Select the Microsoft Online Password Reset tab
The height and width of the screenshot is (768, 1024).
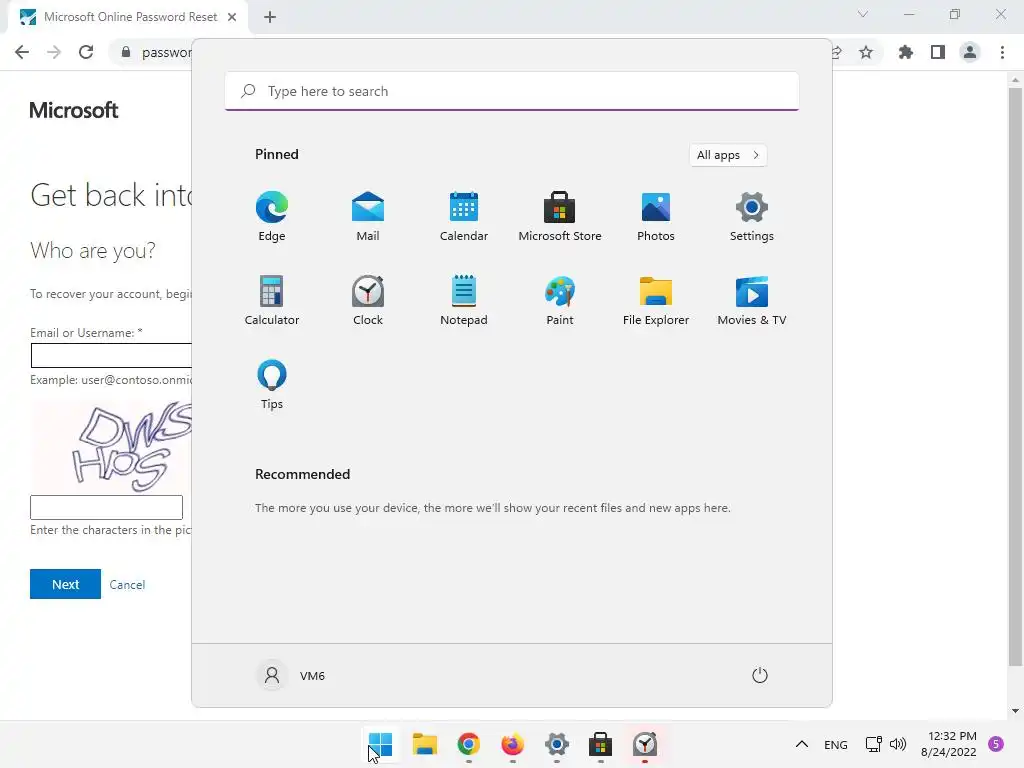click(x=128, y=17)
